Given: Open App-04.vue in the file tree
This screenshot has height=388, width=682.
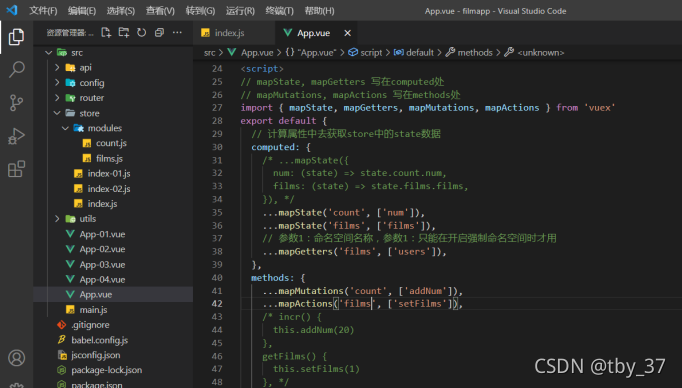Looking at the screenshot, I should [x=113, y=279].
